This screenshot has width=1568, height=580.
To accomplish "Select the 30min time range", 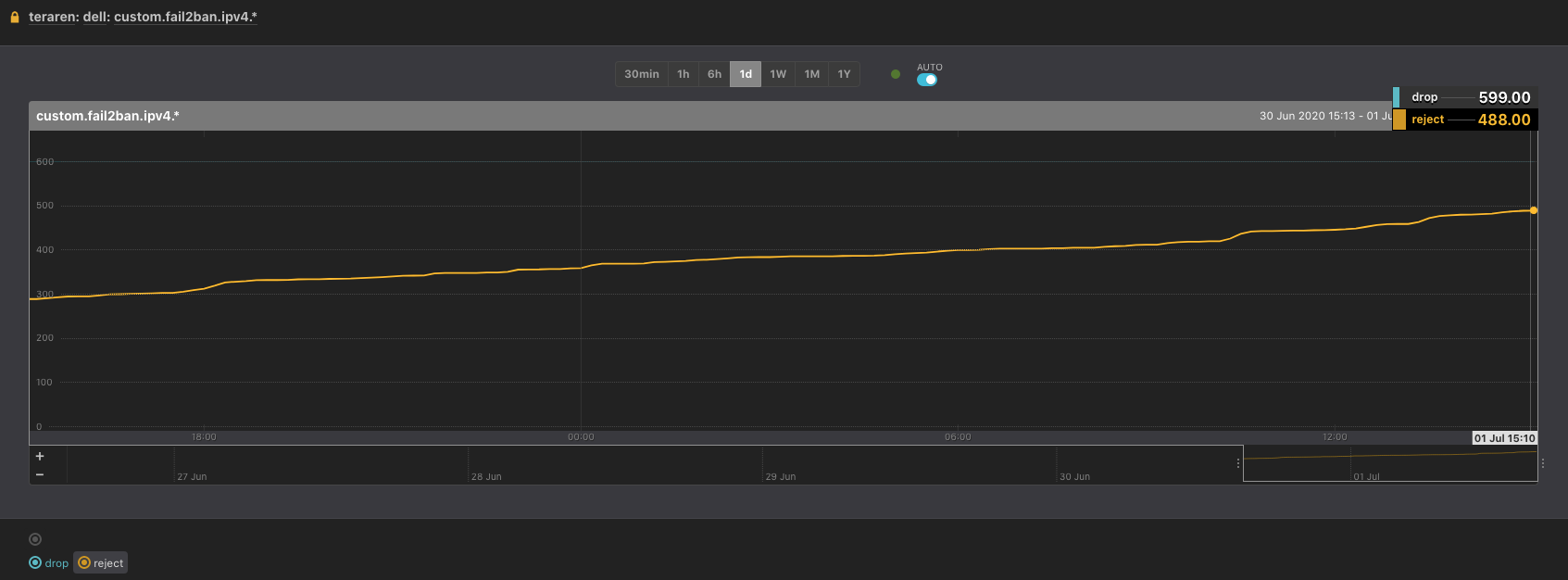I will (x=642, y=74).
